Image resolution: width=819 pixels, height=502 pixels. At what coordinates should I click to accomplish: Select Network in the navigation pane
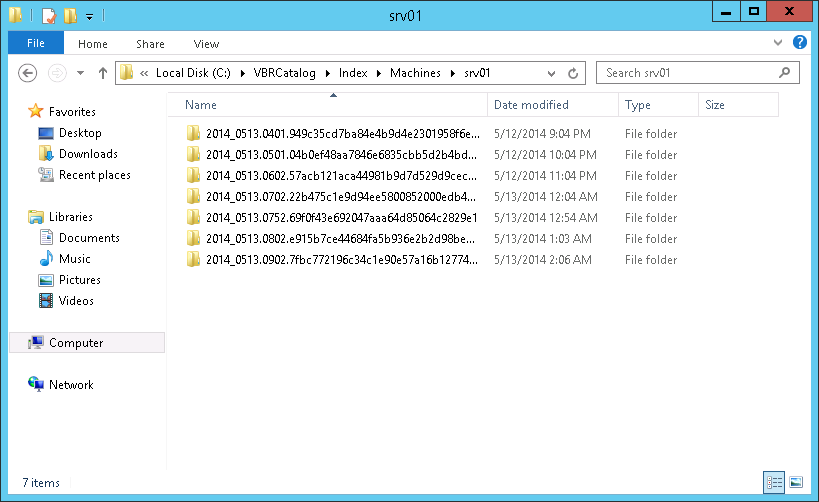coord(61,384)
